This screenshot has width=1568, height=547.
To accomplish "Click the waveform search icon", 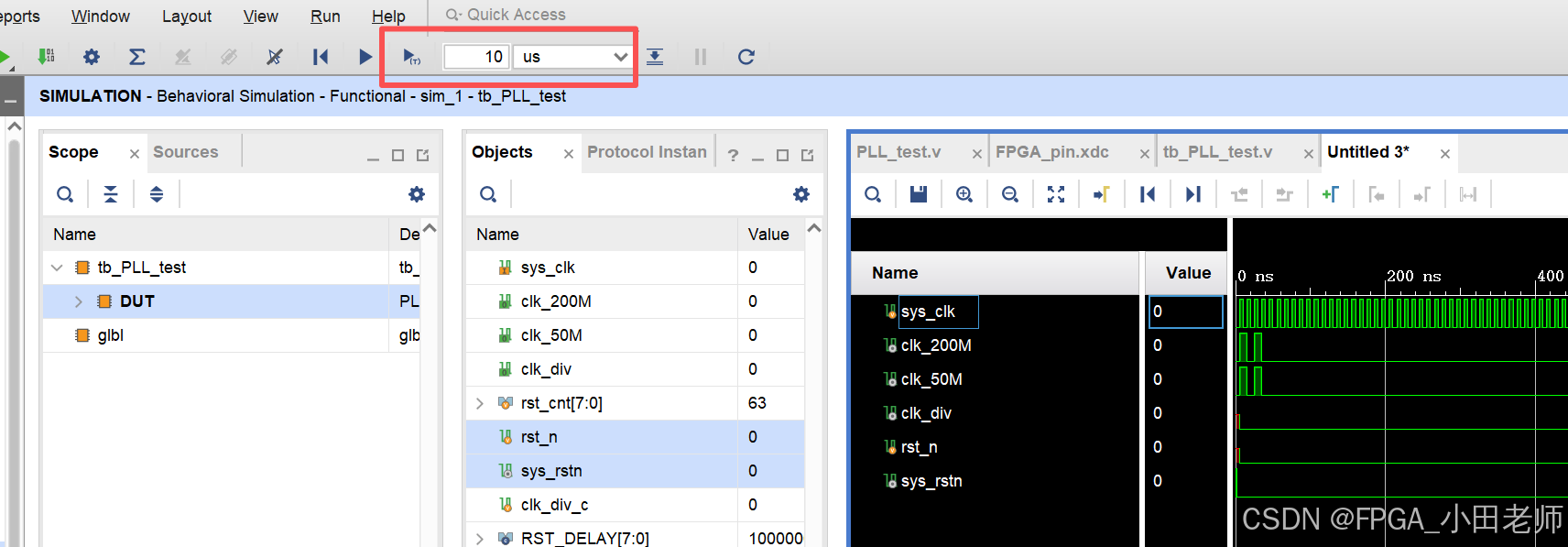I will coord(873,194).
